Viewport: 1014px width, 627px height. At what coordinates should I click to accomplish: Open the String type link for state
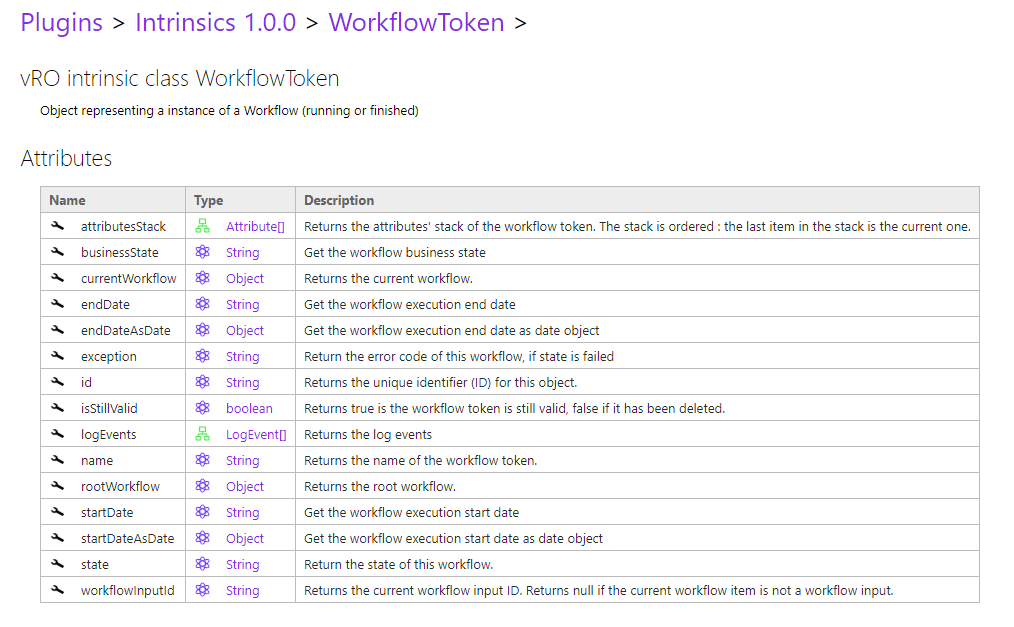tap(243, 564)
